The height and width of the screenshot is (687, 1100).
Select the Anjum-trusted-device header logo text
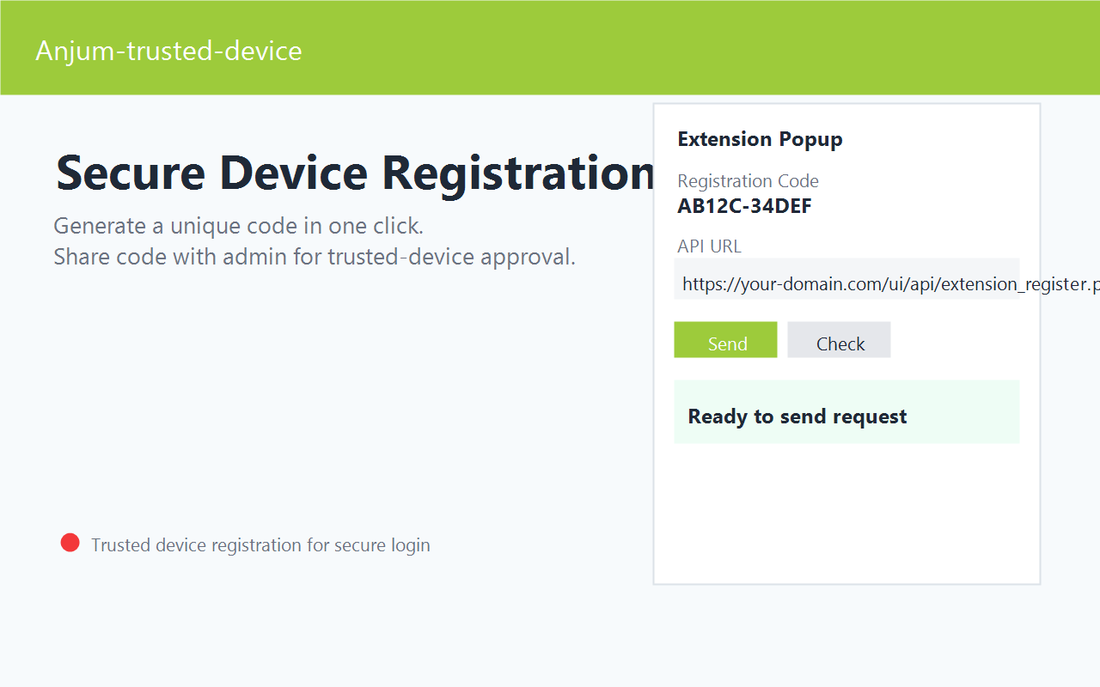tap(168, 50)
